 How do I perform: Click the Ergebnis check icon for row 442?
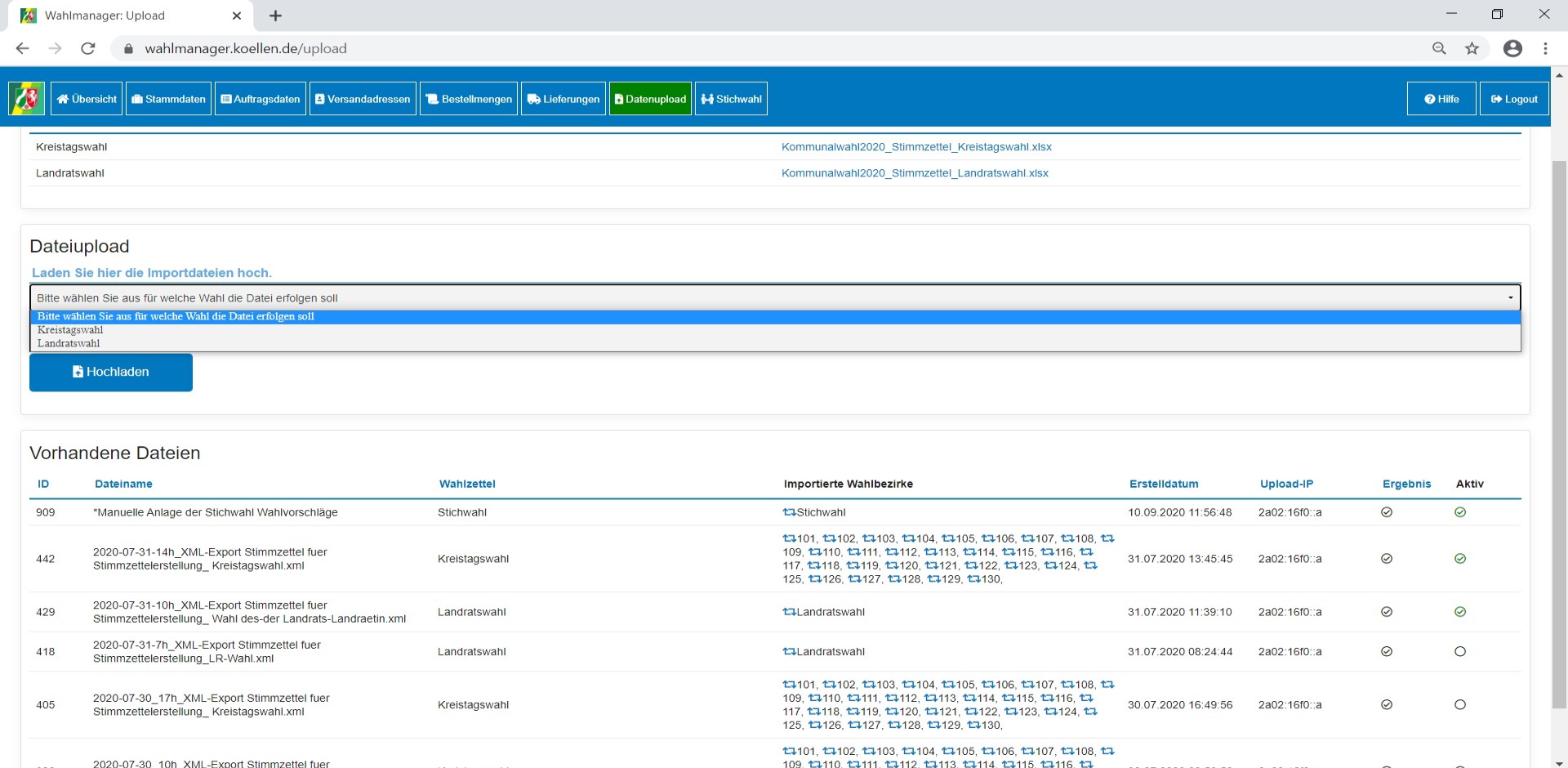click(1387, 559)
